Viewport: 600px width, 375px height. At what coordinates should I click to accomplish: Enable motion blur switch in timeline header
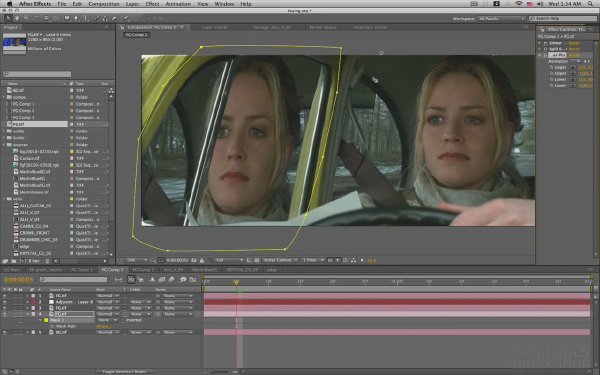point(171,280)
